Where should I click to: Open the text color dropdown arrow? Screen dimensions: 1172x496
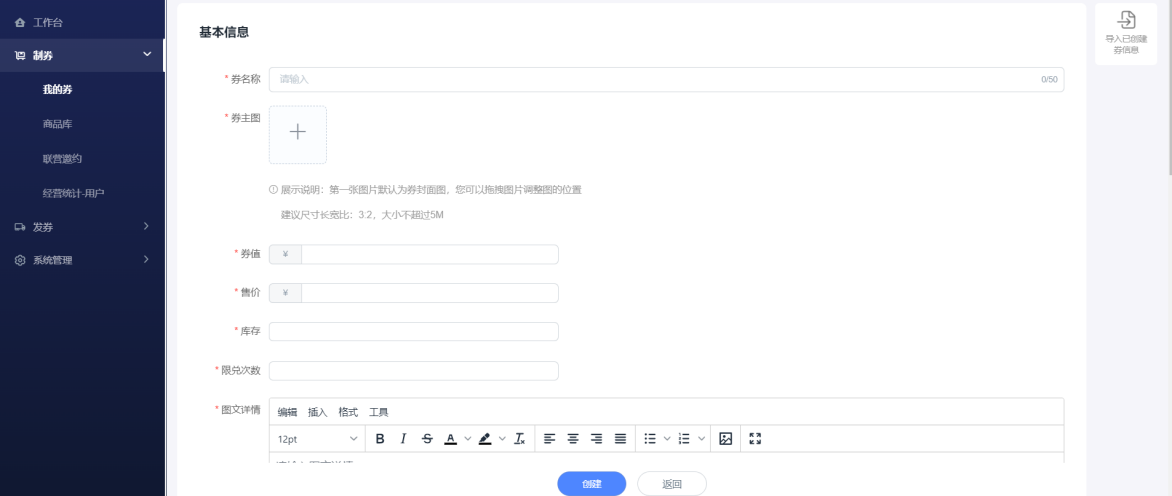tap(465, 439)
